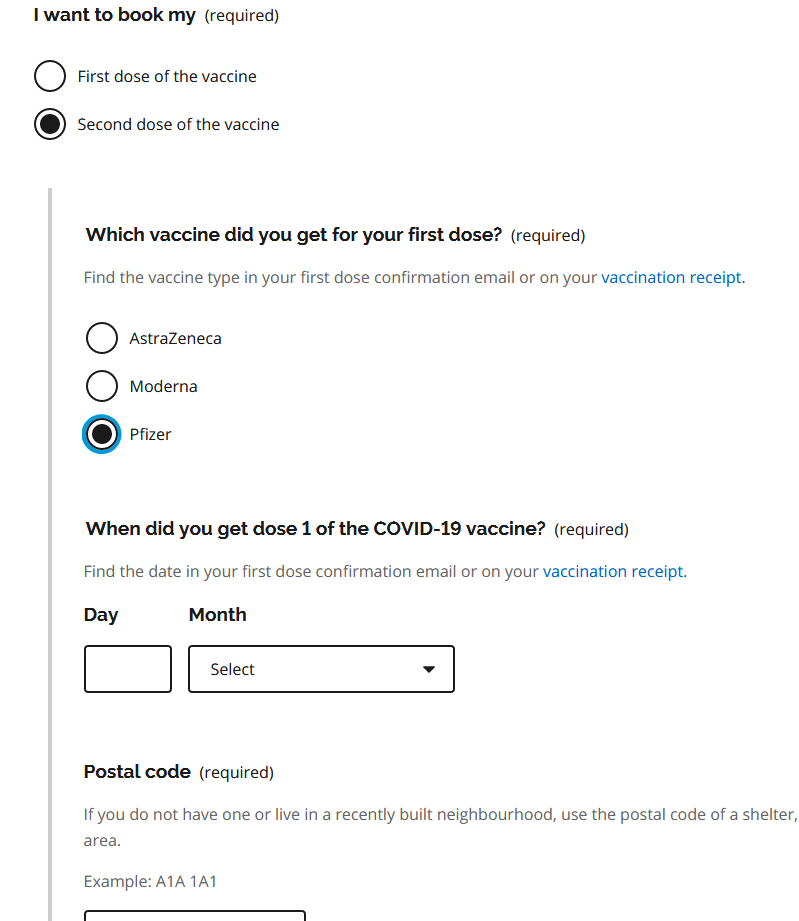Select the First dose radio button
Image resolution: width=799 pixels, height=921 pixels.
click(x=50, y=76)
